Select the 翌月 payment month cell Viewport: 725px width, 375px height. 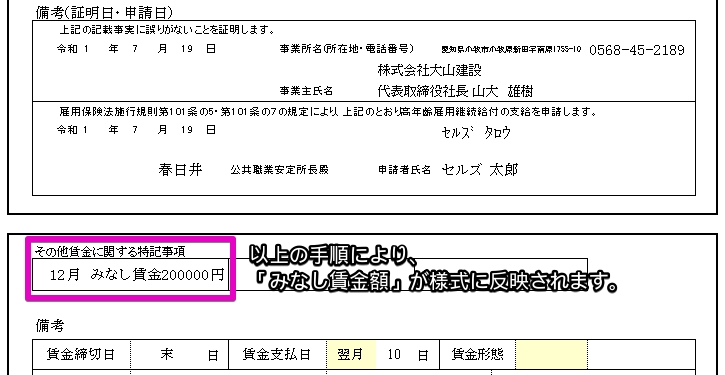(x=351, y=355)
